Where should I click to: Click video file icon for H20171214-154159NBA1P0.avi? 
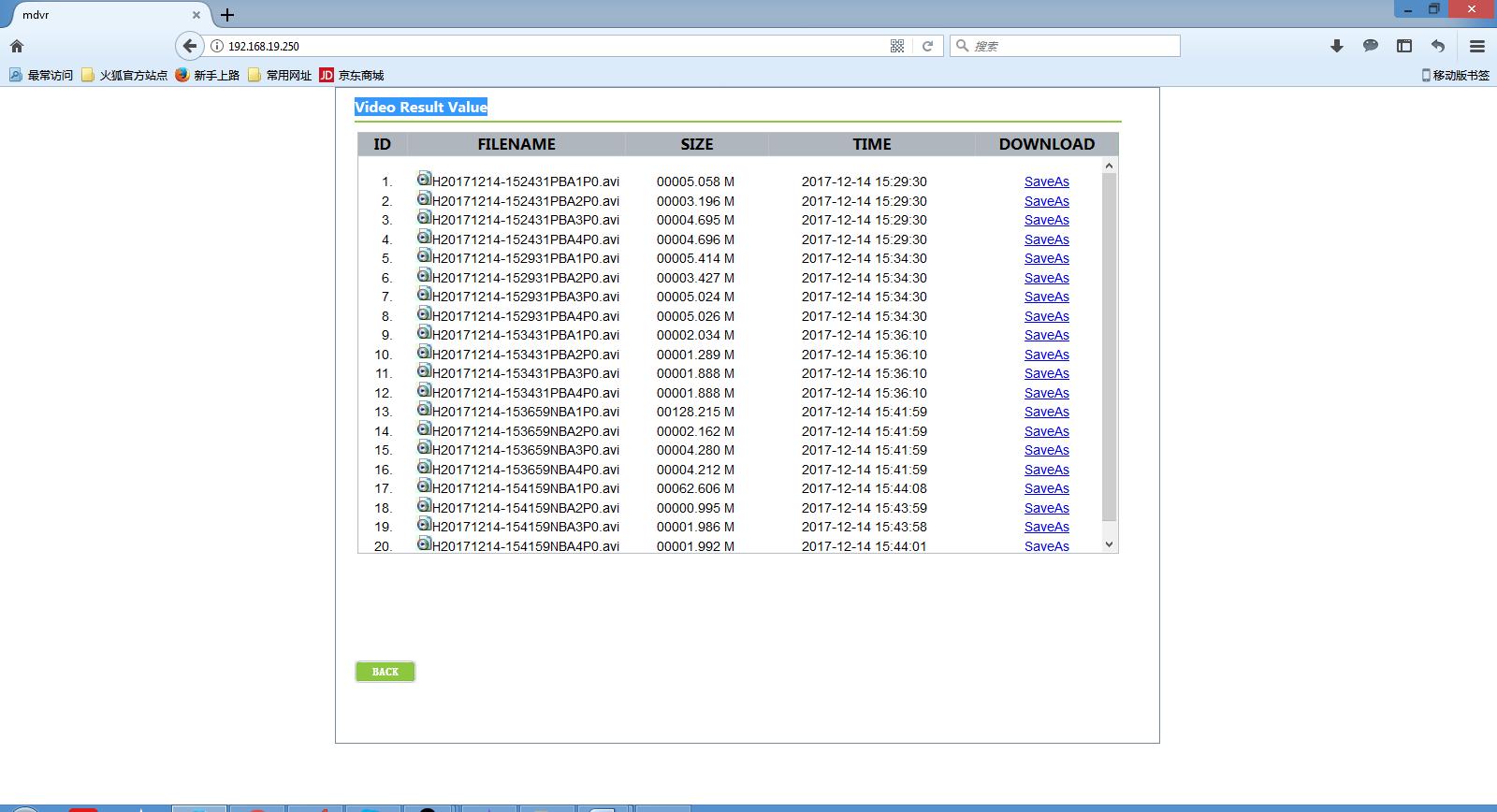pyautogui.click(x=424, y=486)
